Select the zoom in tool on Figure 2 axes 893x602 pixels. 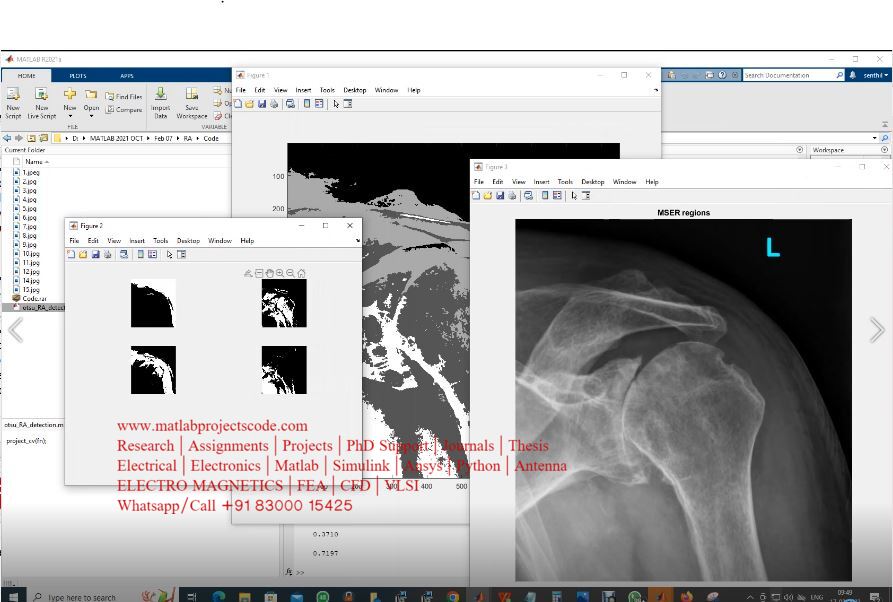coord(279,273)
